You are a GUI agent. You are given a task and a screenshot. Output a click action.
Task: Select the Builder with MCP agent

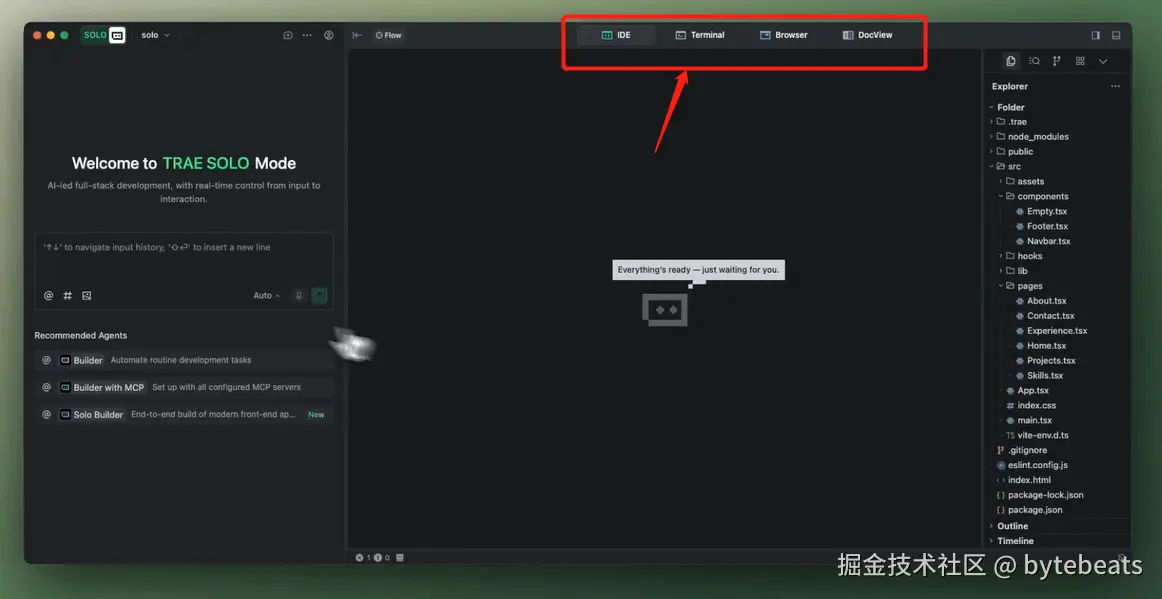pyautogui.click(x=184, y=387)
